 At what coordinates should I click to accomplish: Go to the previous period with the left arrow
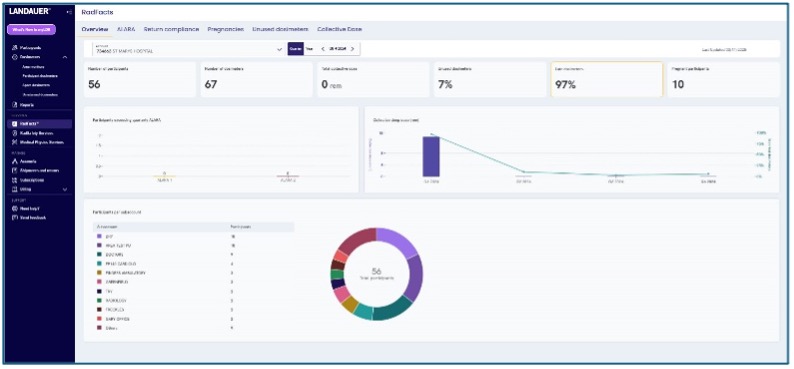pyautogui.click(x=323, y=49)
